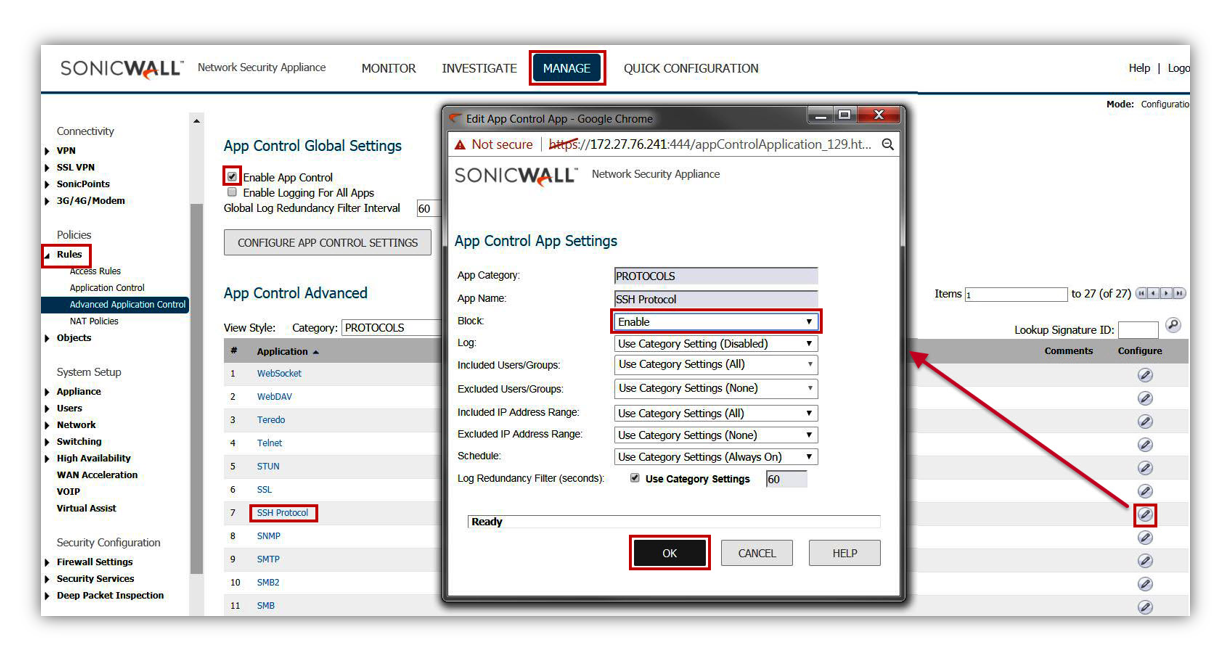Image resolution: width=1227 pixels, height=651 pixels.
Task: Go to the previous page of items
Action: 1154,294
